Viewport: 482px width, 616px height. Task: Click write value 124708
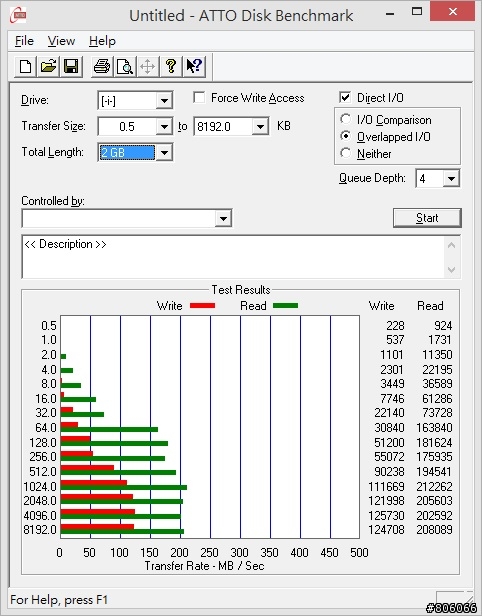386,530
